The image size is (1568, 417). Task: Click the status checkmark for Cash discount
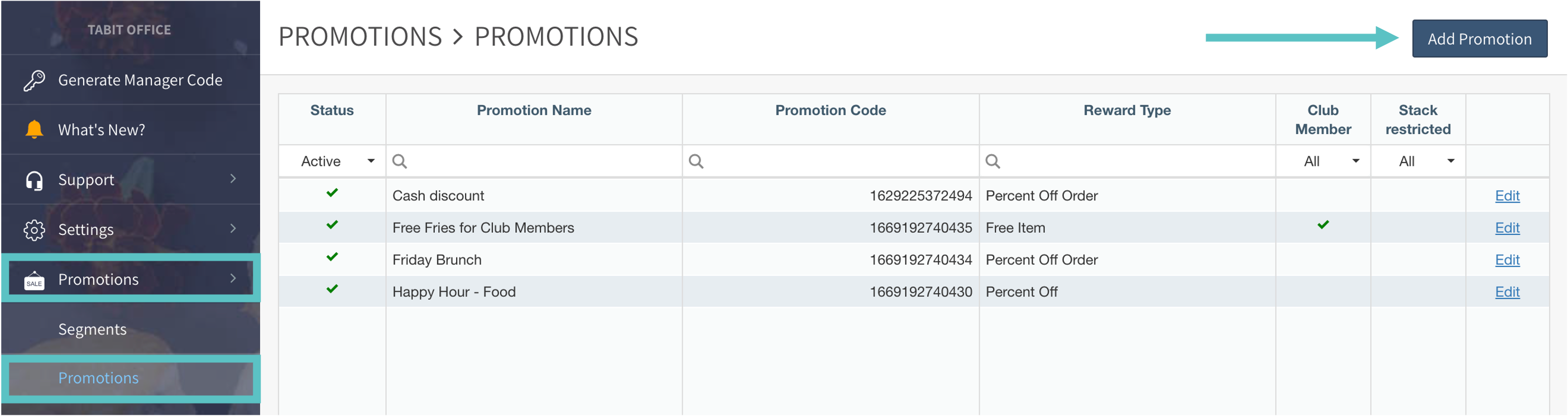pos(332,193)
